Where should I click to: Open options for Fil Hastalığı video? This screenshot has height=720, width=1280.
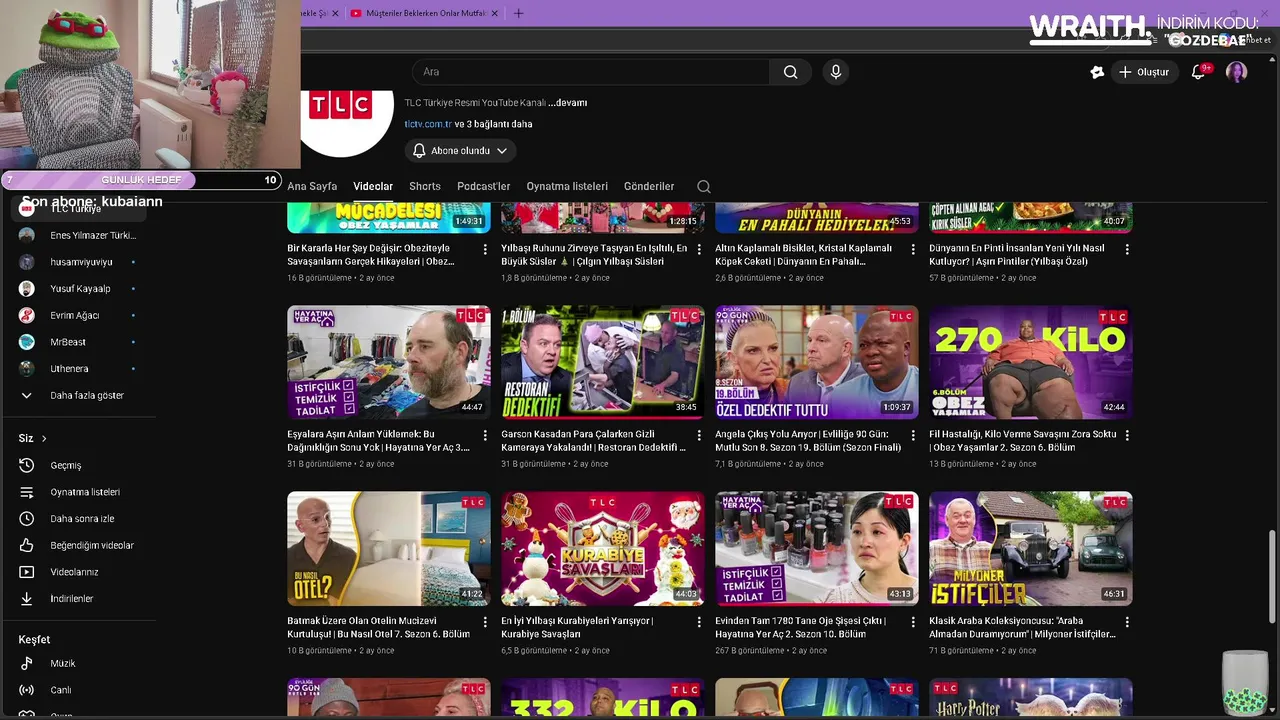[x=1127, y=435]
